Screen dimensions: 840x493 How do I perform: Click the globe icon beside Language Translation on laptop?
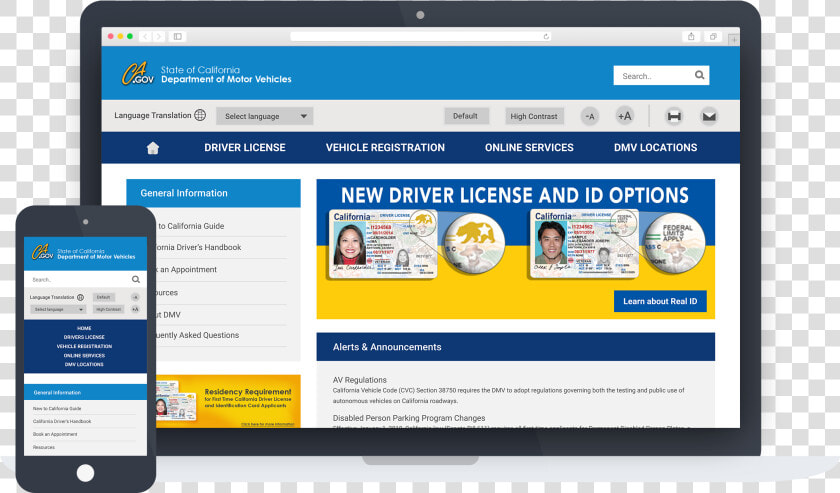pos(200,115)
